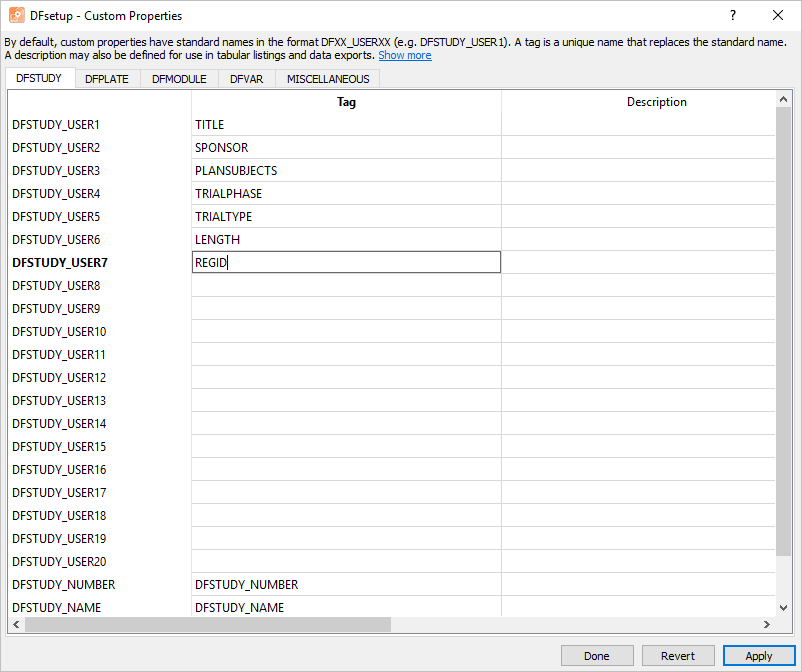Click the scroll down arrow of the table
This screenshot has height=672, width=802.
pos(783,608)
